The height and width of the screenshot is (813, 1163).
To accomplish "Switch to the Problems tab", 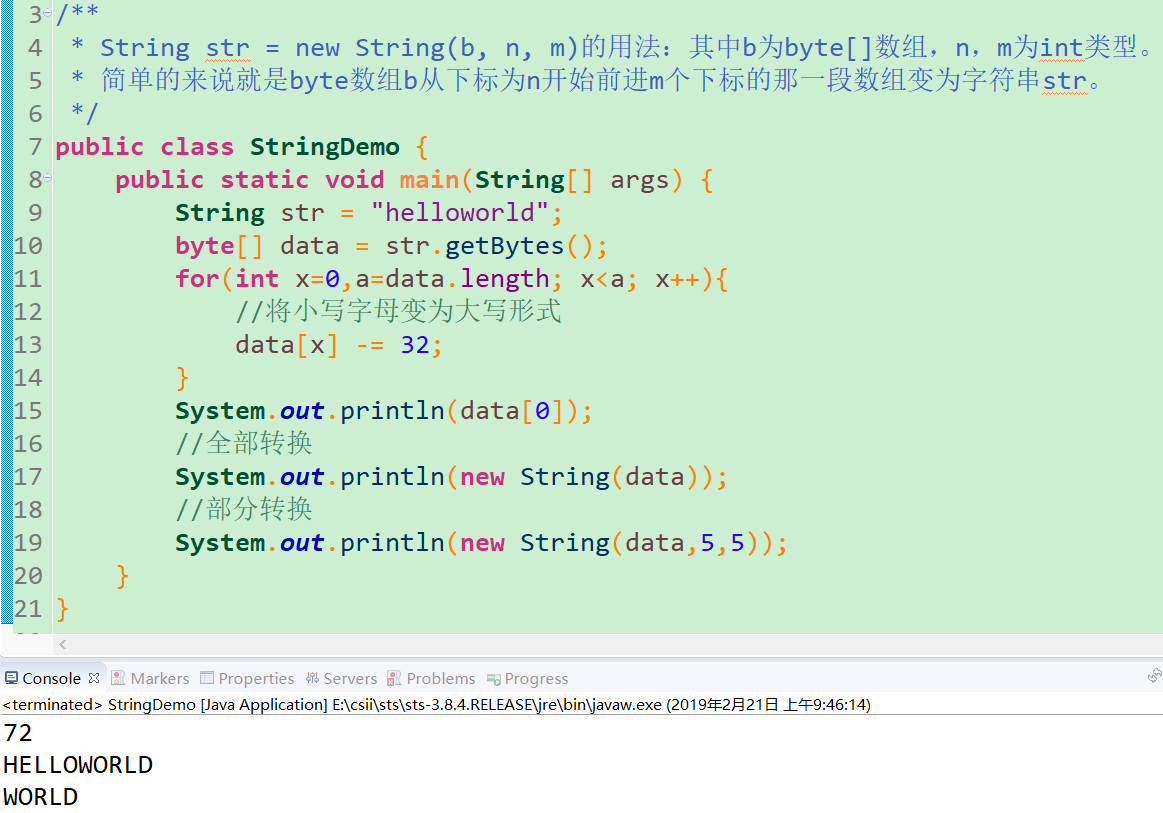I will tap(440, 678).
